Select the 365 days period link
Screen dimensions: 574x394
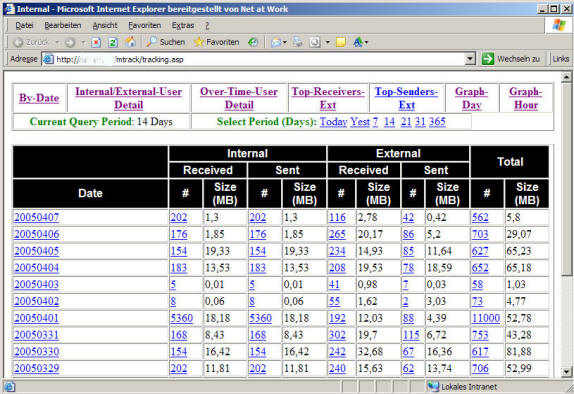[x=437, y=122]
